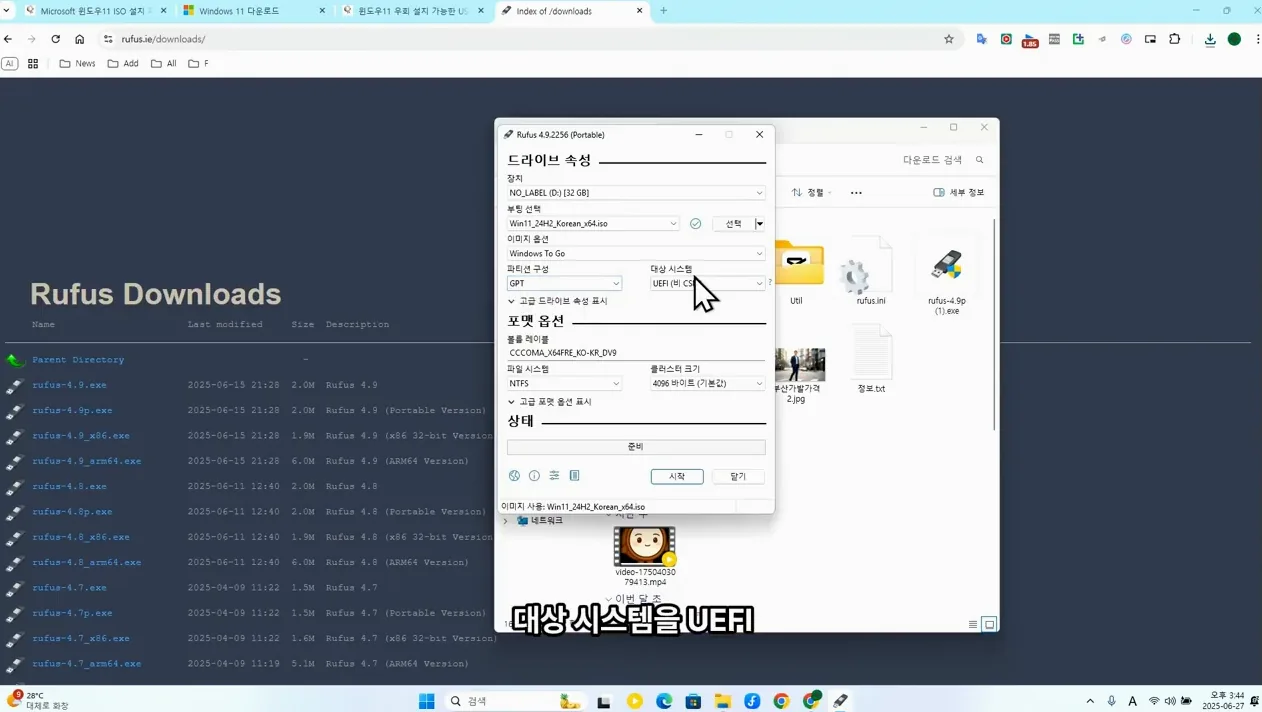Switch Explorer to large thumbnails view
Viewport: 1262px width, 712px height.
click(990, 624)
